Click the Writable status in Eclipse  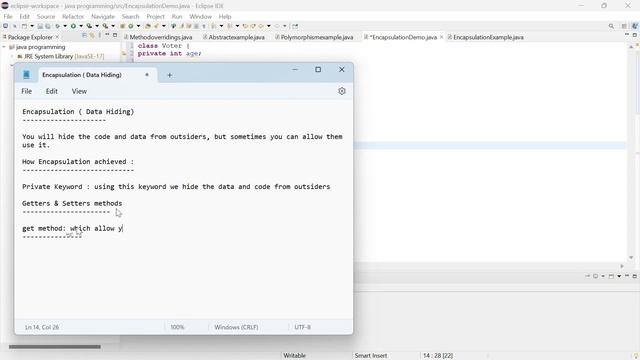294,356
